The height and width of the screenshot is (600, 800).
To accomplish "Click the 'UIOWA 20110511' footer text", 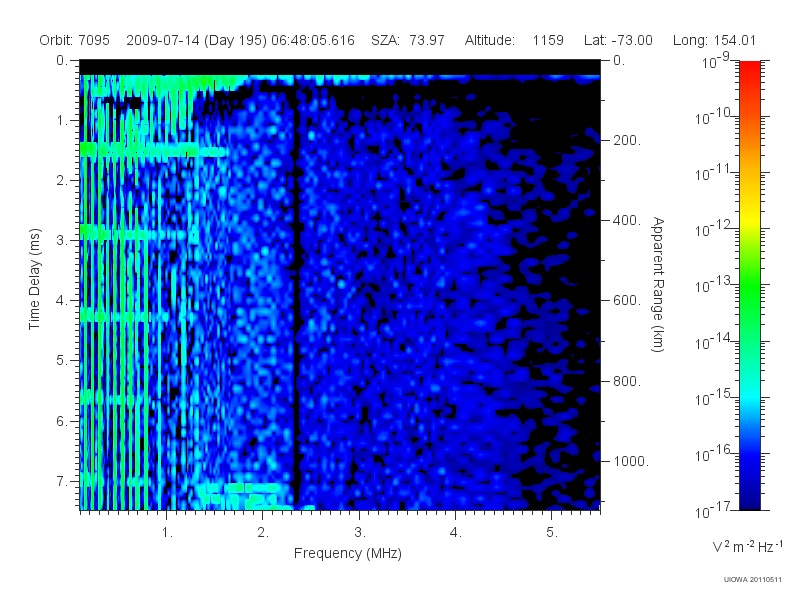I will [753, 579].
